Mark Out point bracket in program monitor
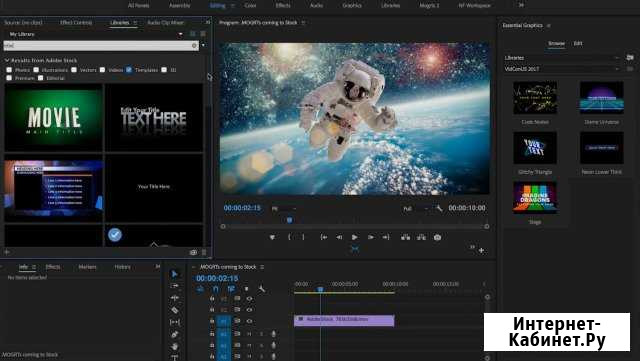The image size is (640, 361). pos(303,237)
